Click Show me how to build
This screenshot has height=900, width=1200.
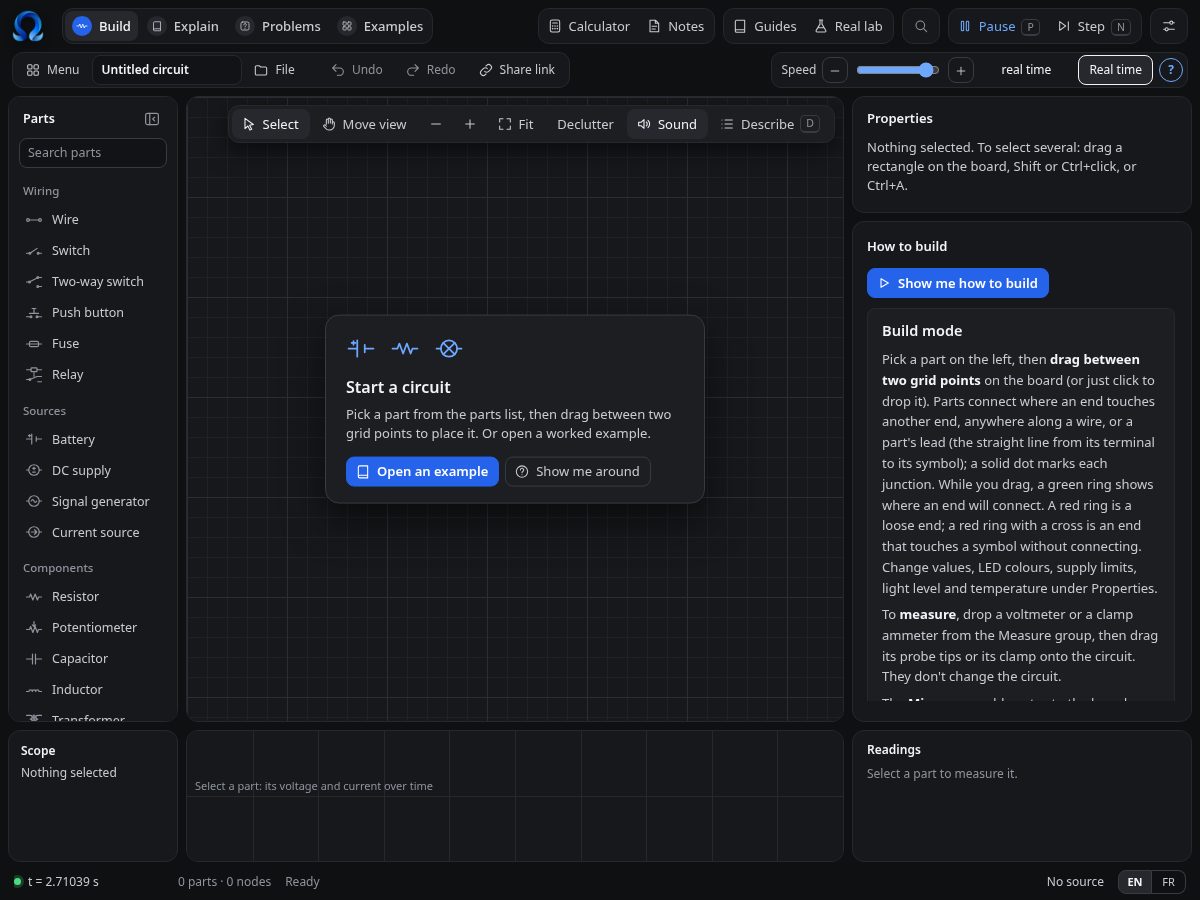pyautogui.click(x=958, y=283)
